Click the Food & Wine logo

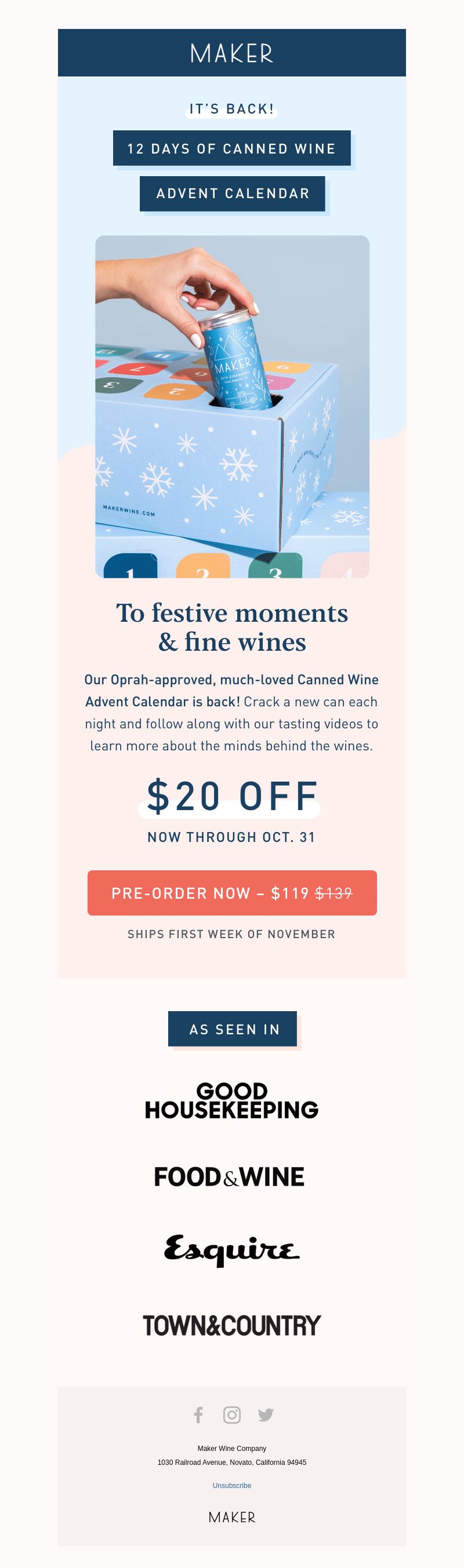(x=229, y=1177)
